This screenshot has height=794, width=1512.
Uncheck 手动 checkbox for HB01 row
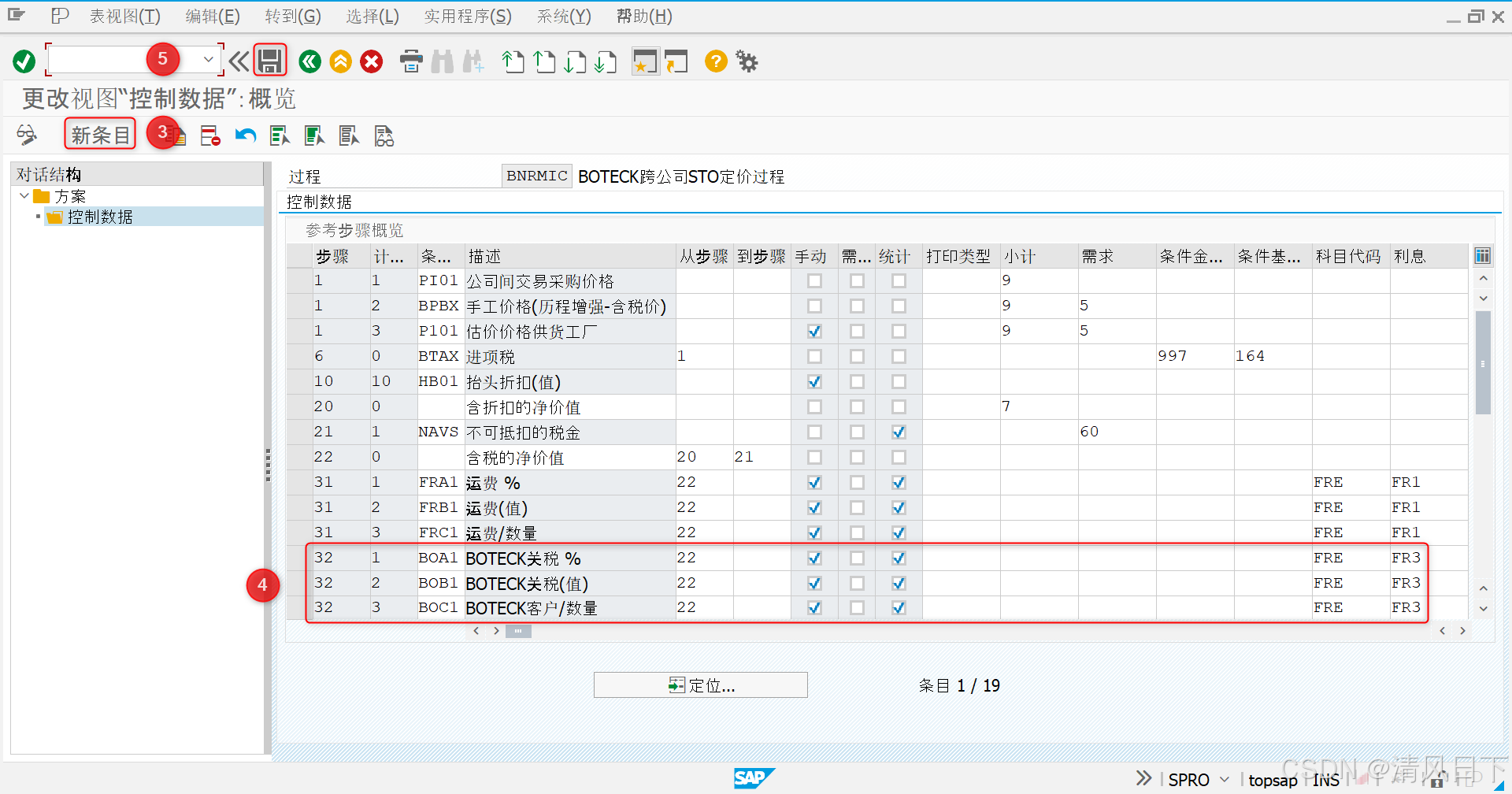click(x=814, y=382)
